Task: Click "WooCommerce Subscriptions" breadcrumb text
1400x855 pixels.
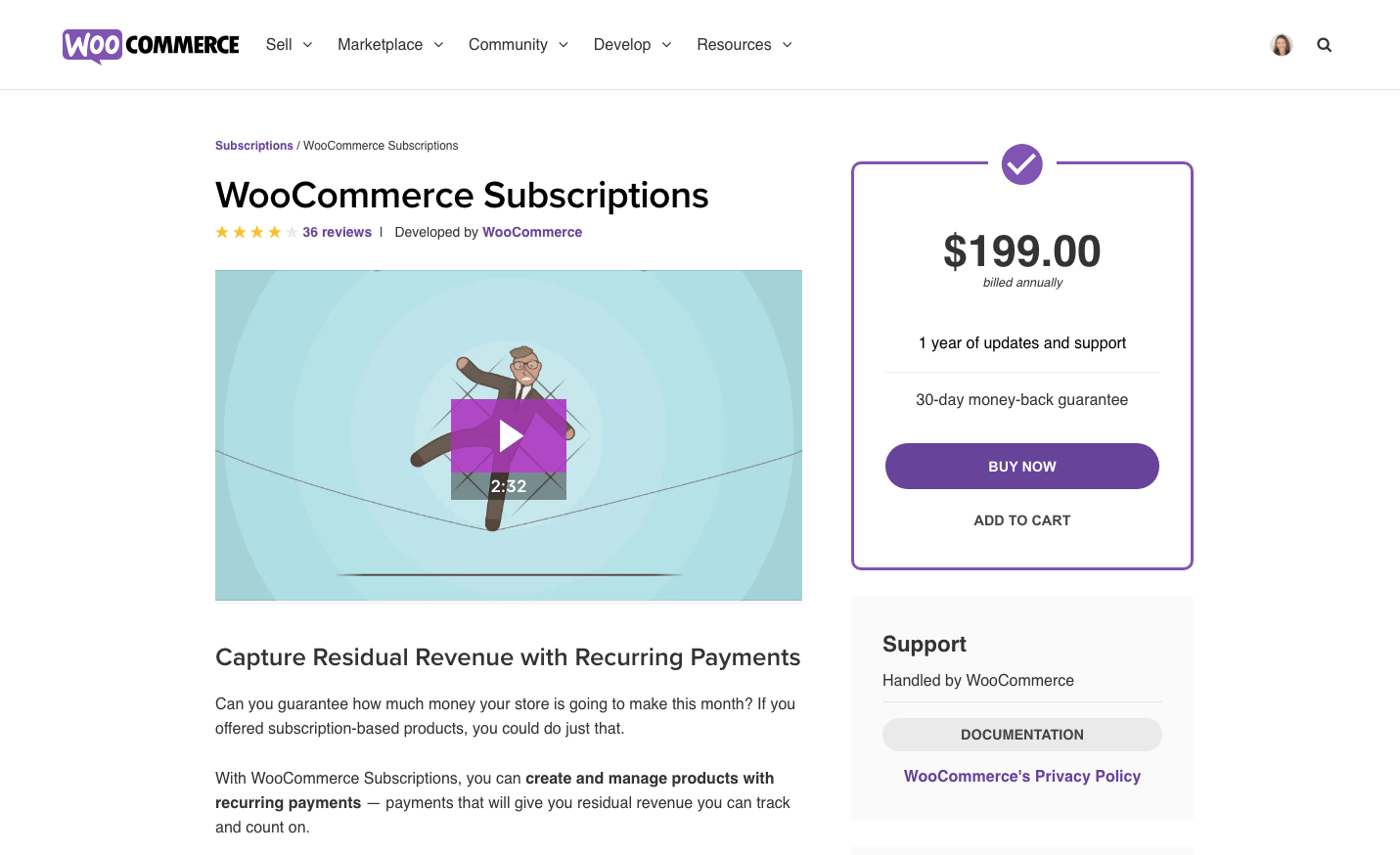Action: pyautogui.click(x=381, y=146)
